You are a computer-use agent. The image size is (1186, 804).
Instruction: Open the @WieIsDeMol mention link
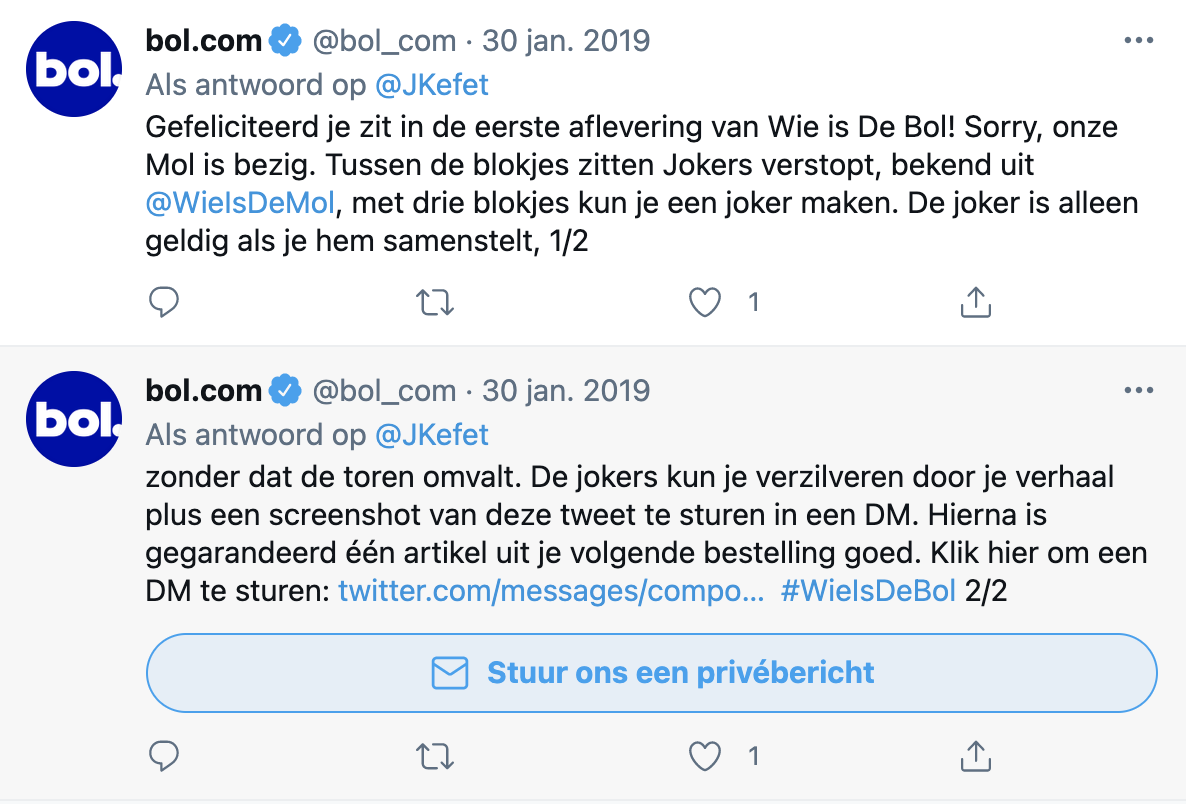[239, 204]
